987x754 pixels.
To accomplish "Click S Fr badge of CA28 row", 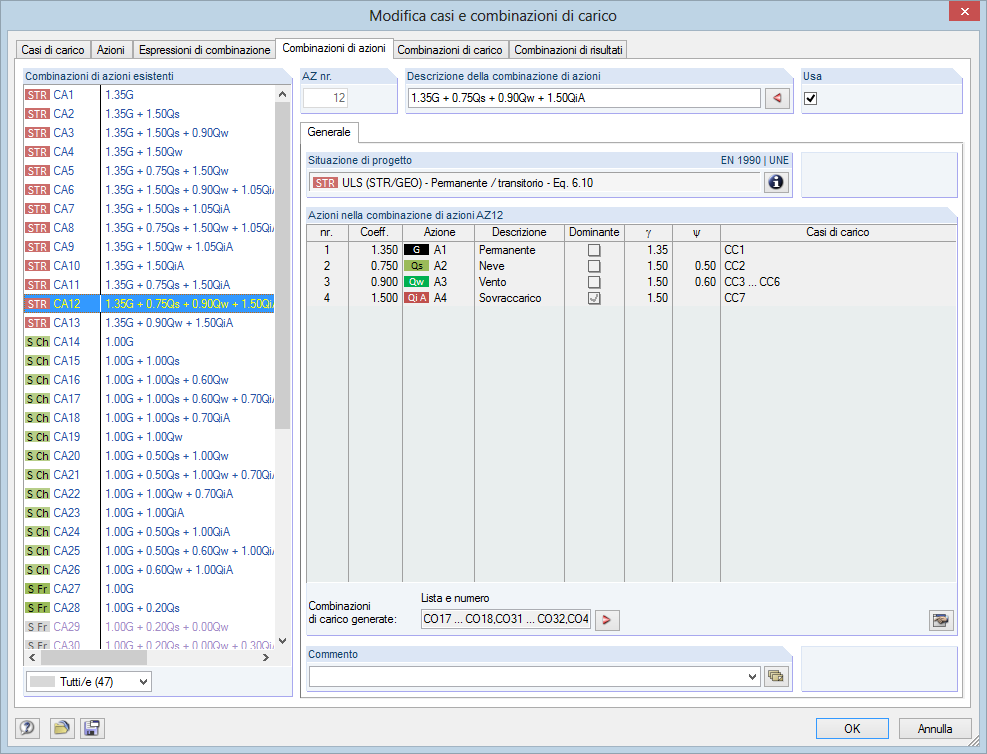I will coord(37,607).
